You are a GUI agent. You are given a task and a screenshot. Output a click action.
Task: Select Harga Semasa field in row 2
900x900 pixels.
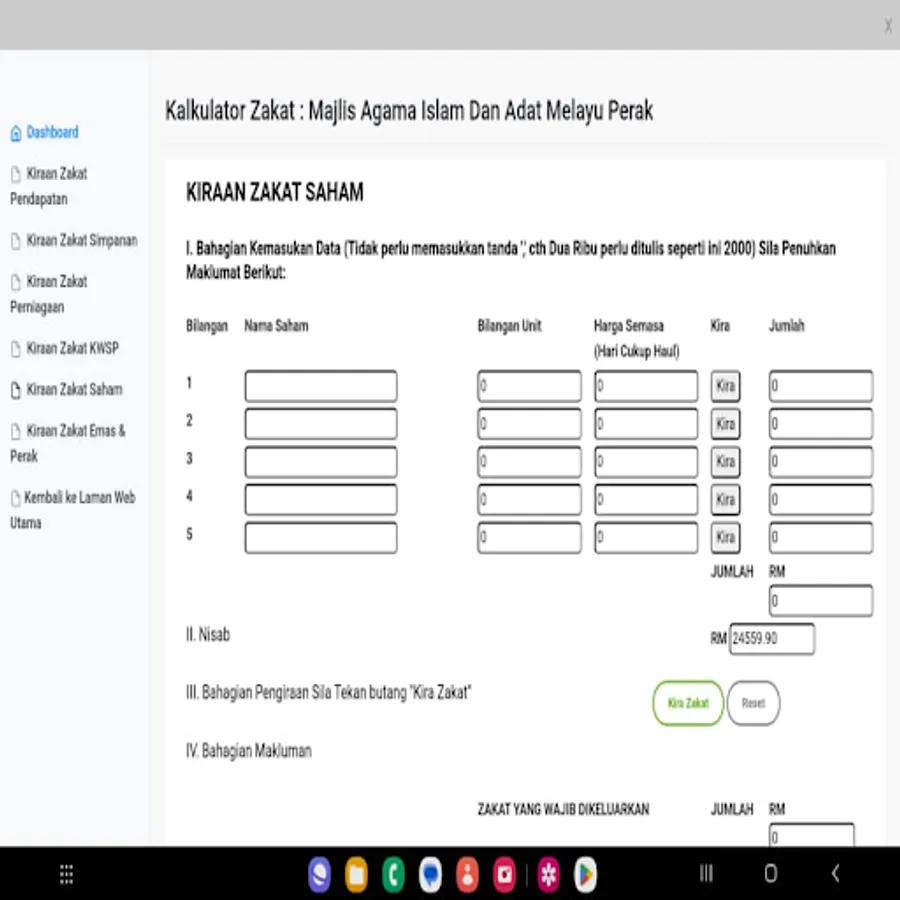[x=646, y=424]
